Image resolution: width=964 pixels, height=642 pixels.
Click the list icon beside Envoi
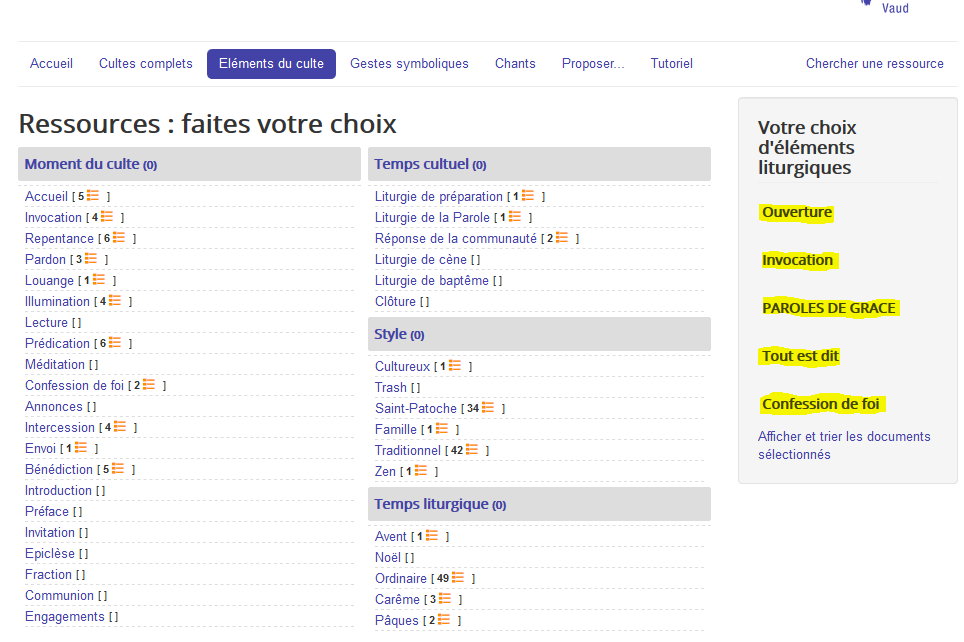click(x=81, y=448)
